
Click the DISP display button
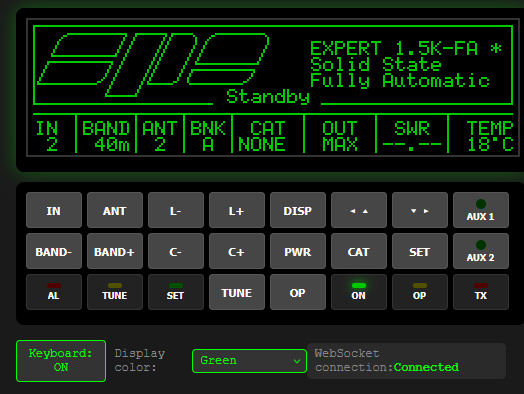tap(298, 210)
